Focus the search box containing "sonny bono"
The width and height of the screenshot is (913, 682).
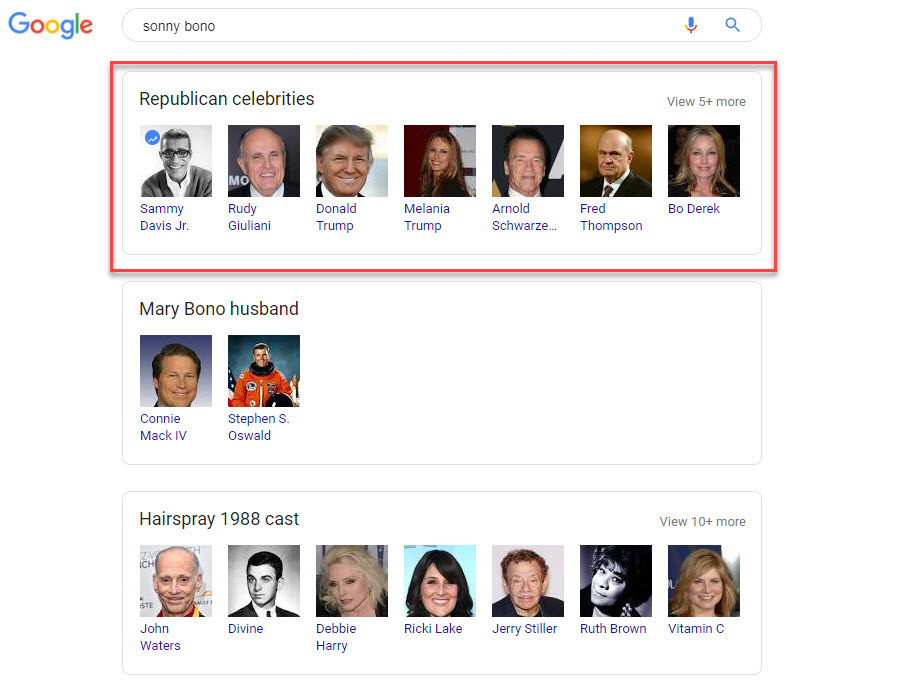point(400,26)
